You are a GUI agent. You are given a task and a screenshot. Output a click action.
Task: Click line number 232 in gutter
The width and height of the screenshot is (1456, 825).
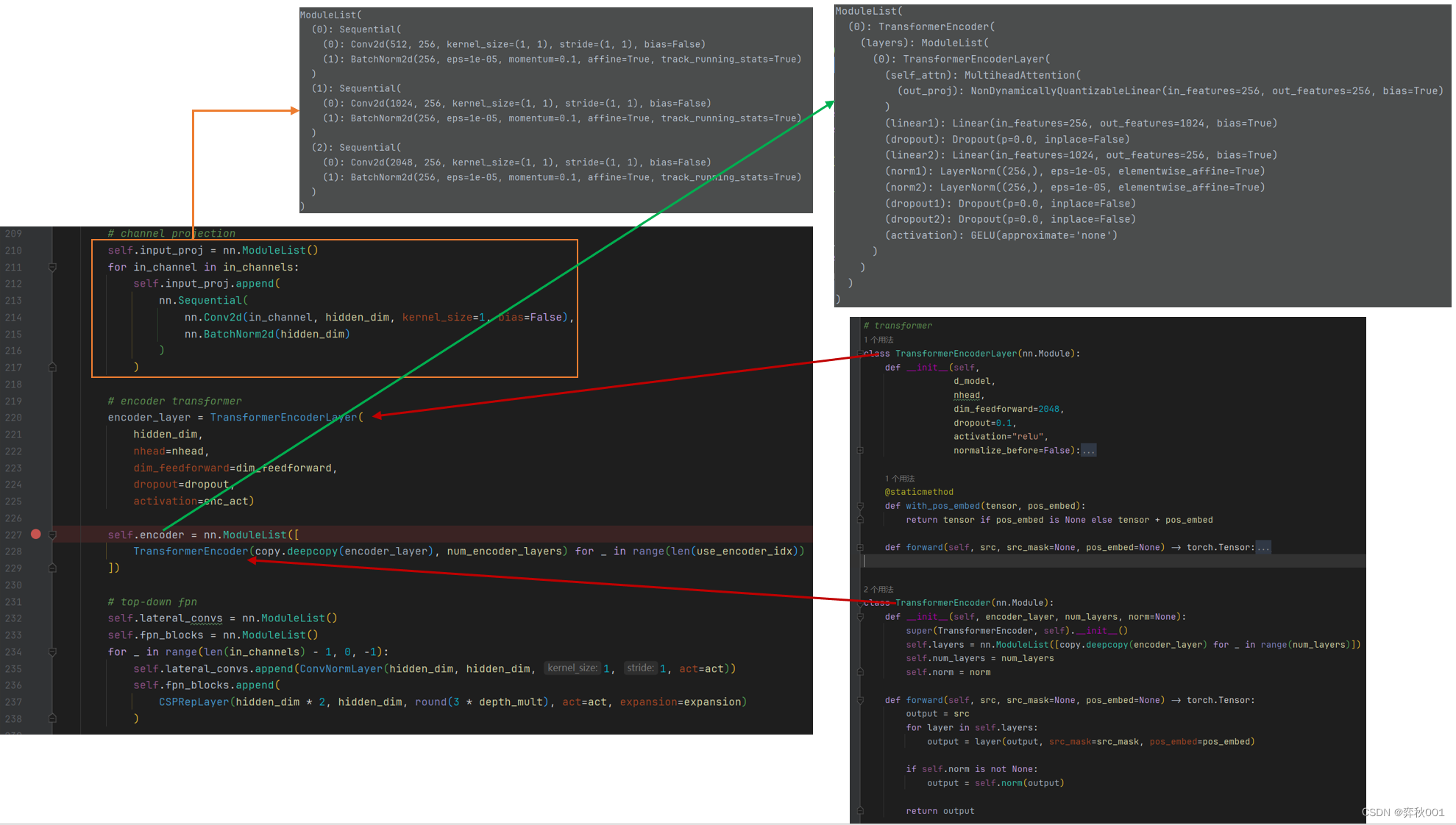13,618
